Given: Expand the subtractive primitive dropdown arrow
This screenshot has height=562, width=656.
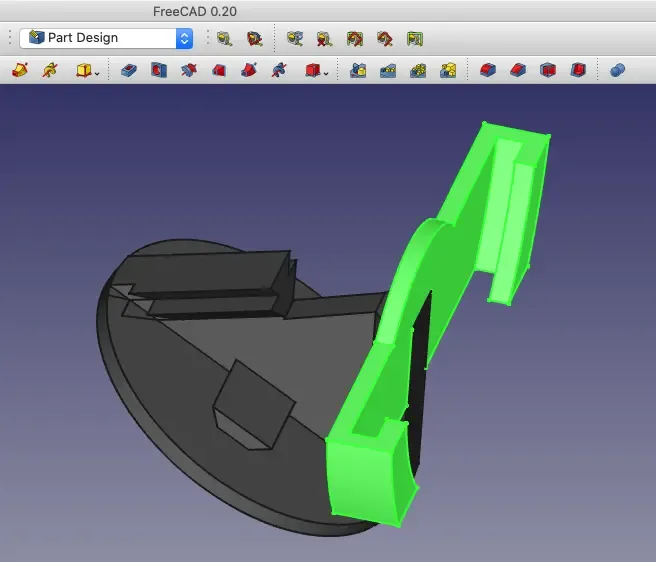Looking at the screenshot, I should [x=326, y=72].
